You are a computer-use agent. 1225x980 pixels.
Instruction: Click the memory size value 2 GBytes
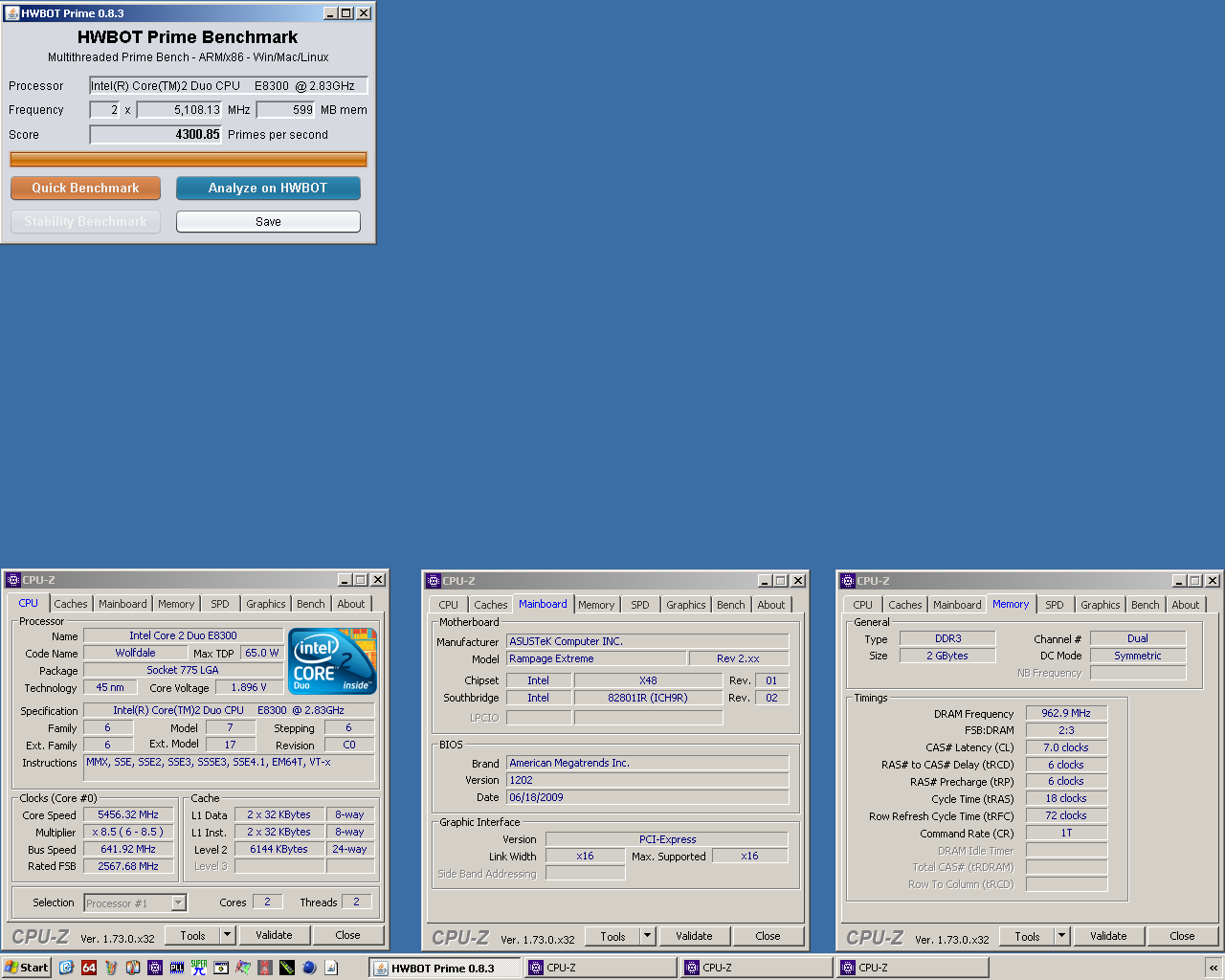pyautogui.click(x=948, y=656)
